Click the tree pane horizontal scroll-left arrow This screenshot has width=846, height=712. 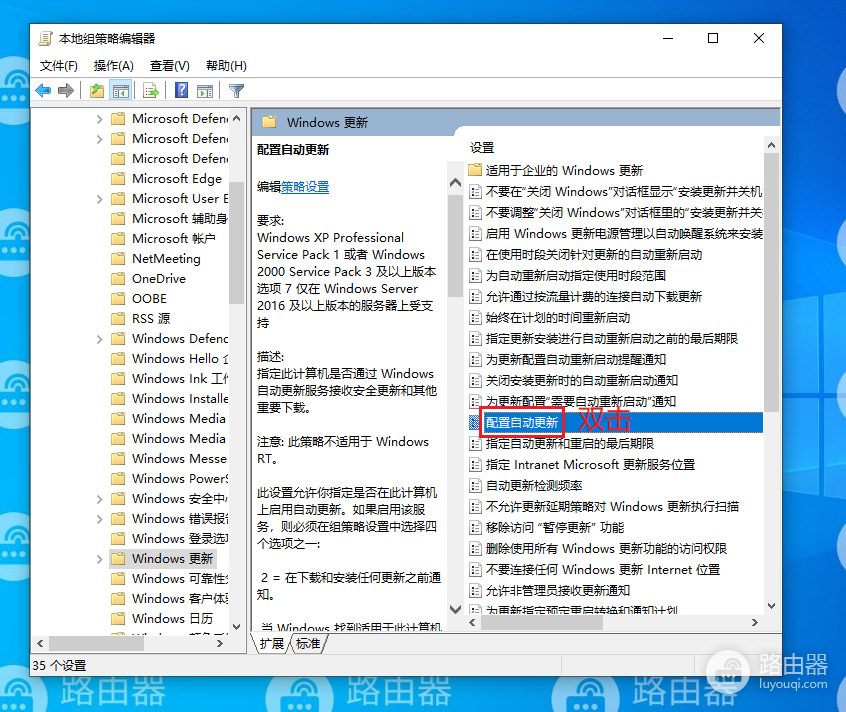pos(40,643)
